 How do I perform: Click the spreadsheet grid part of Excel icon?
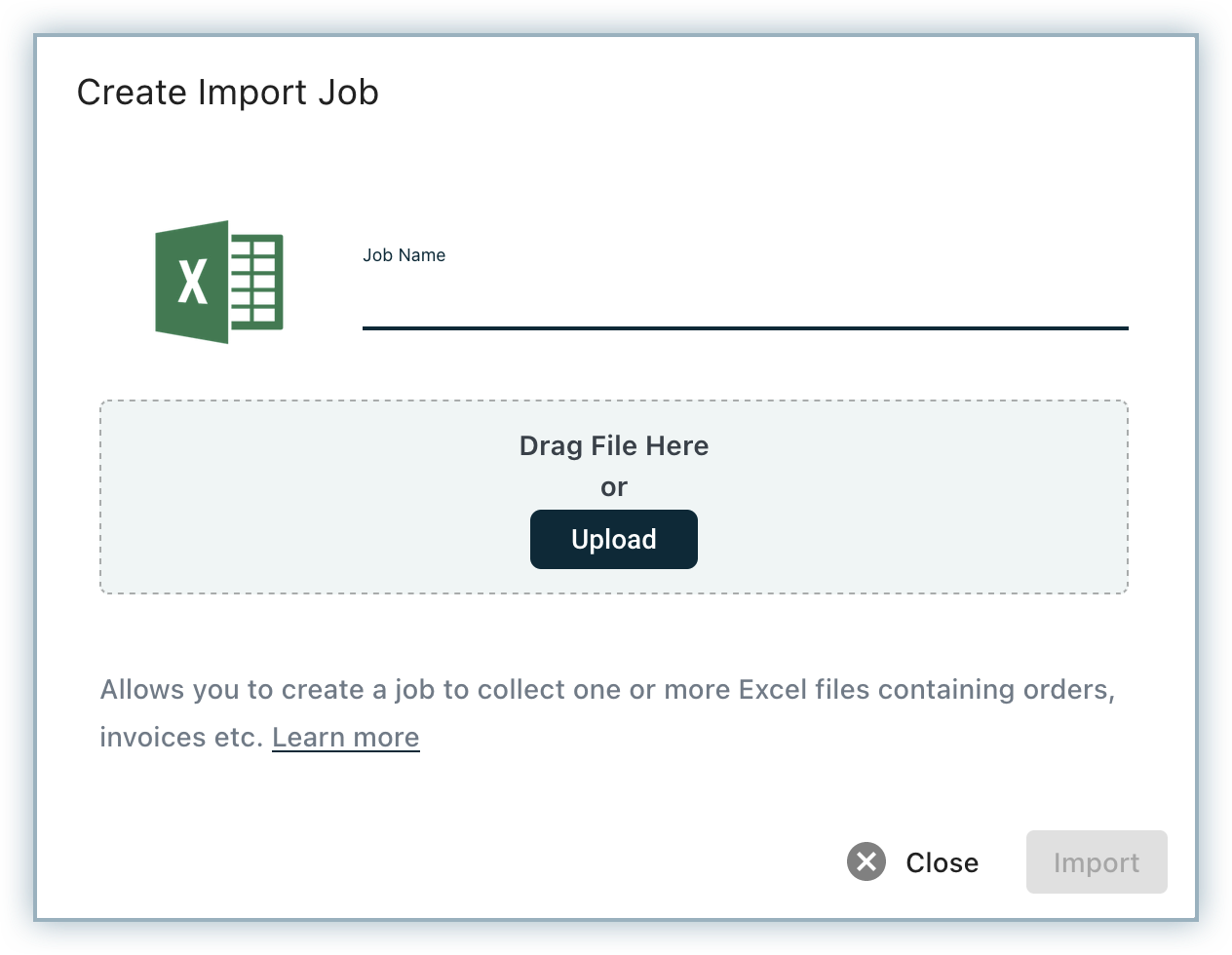tap(255, 282)
